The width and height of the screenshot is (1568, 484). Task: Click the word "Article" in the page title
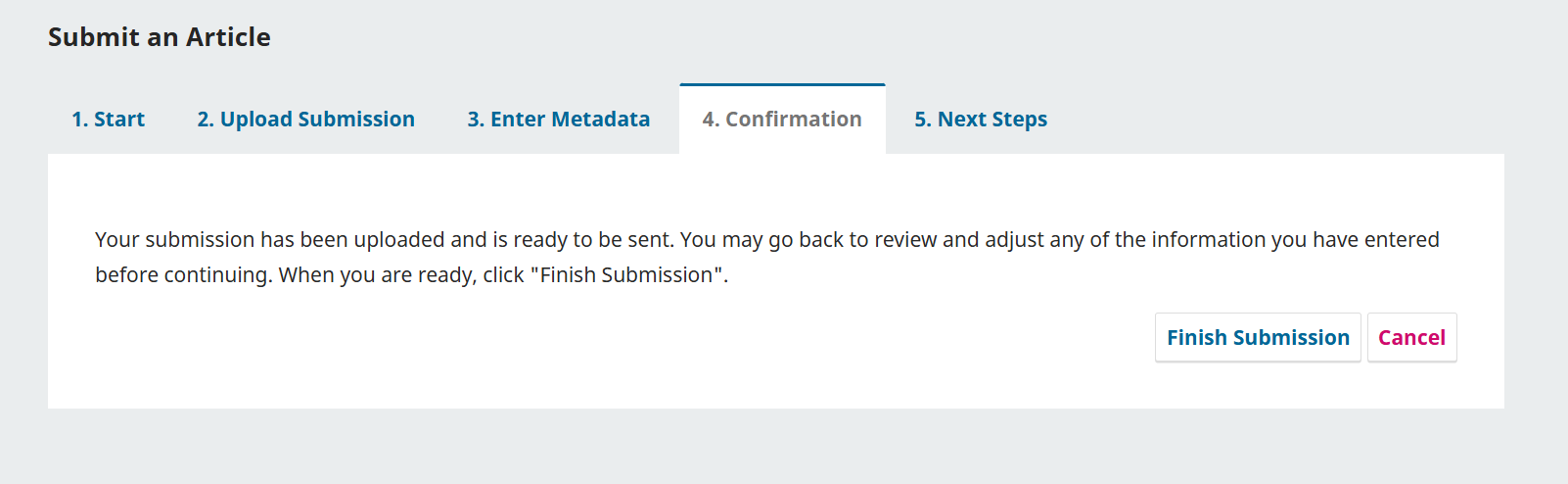click(228, 37)
